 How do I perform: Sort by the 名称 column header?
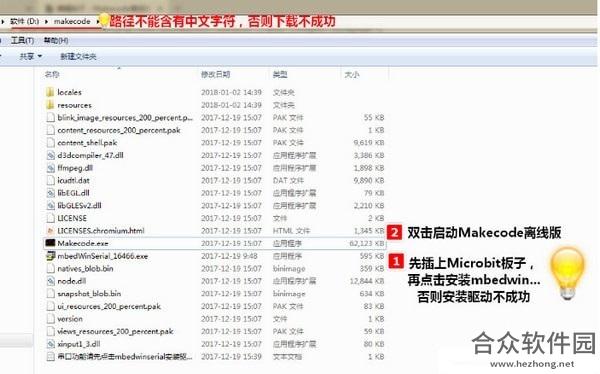(52, 74)
